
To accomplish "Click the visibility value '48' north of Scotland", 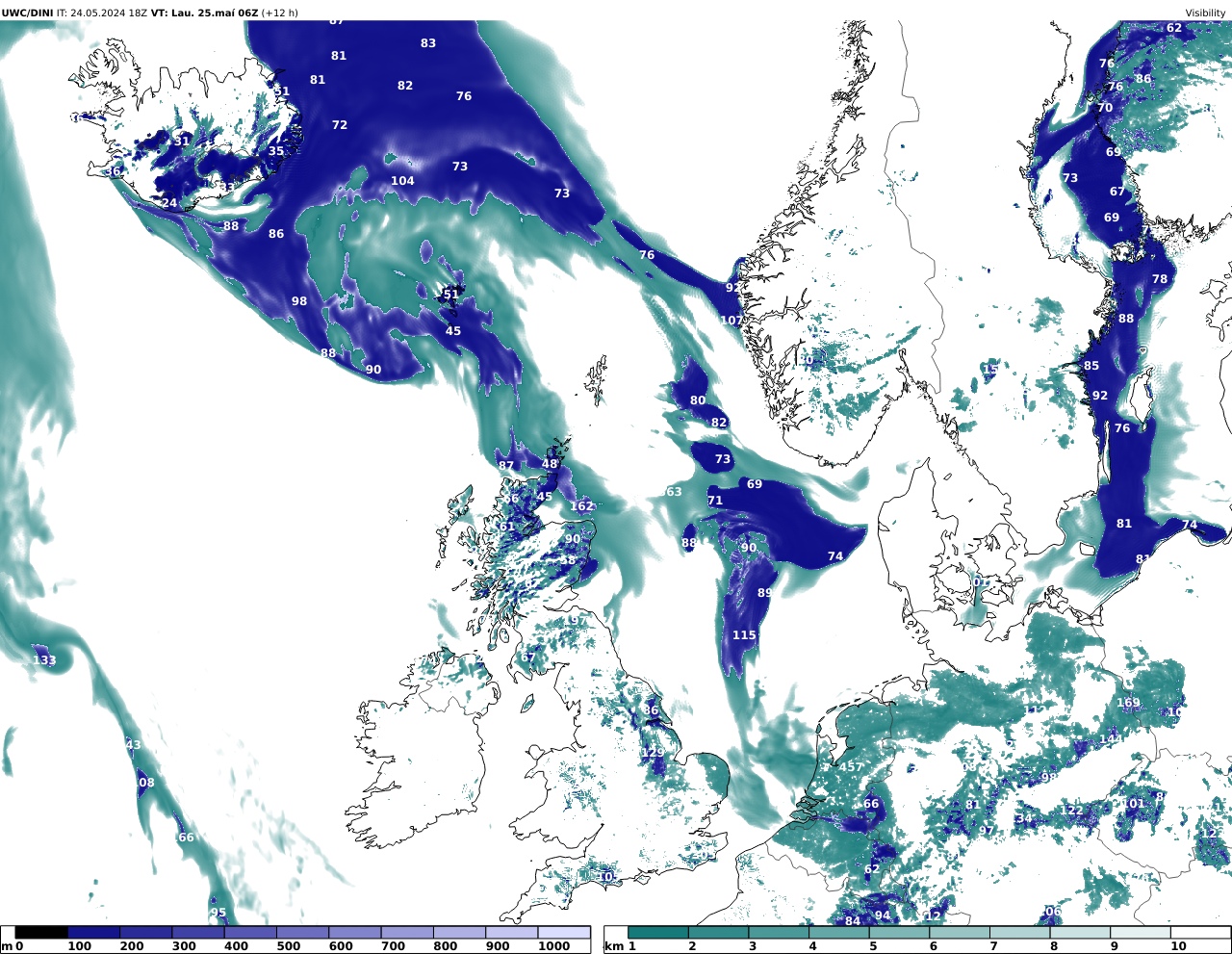I will 550,464.
